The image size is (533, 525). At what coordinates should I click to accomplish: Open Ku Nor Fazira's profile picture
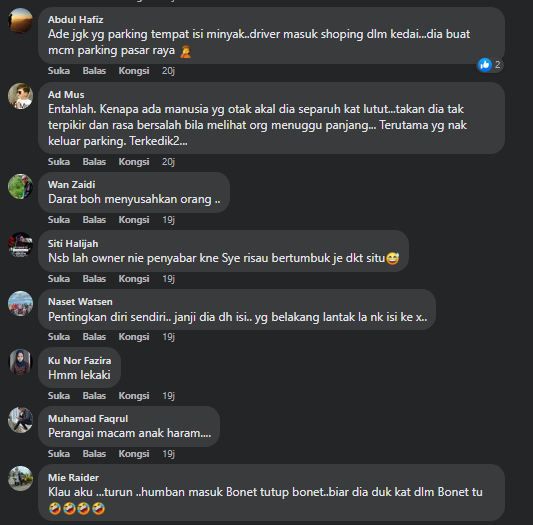[x=20, y=362]
